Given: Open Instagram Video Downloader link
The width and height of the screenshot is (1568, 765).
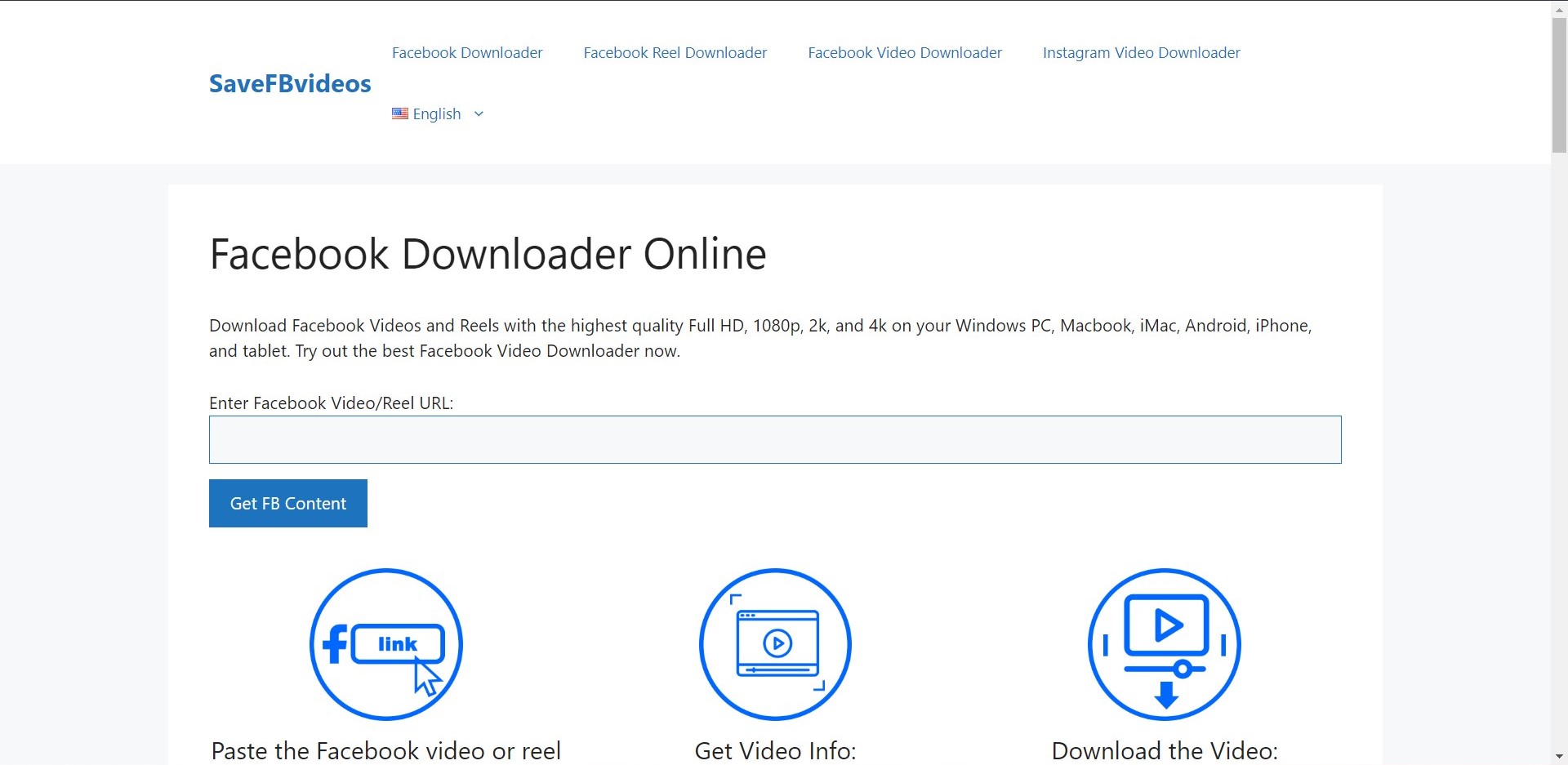Looking at the screenshot, I should 1142,52.
